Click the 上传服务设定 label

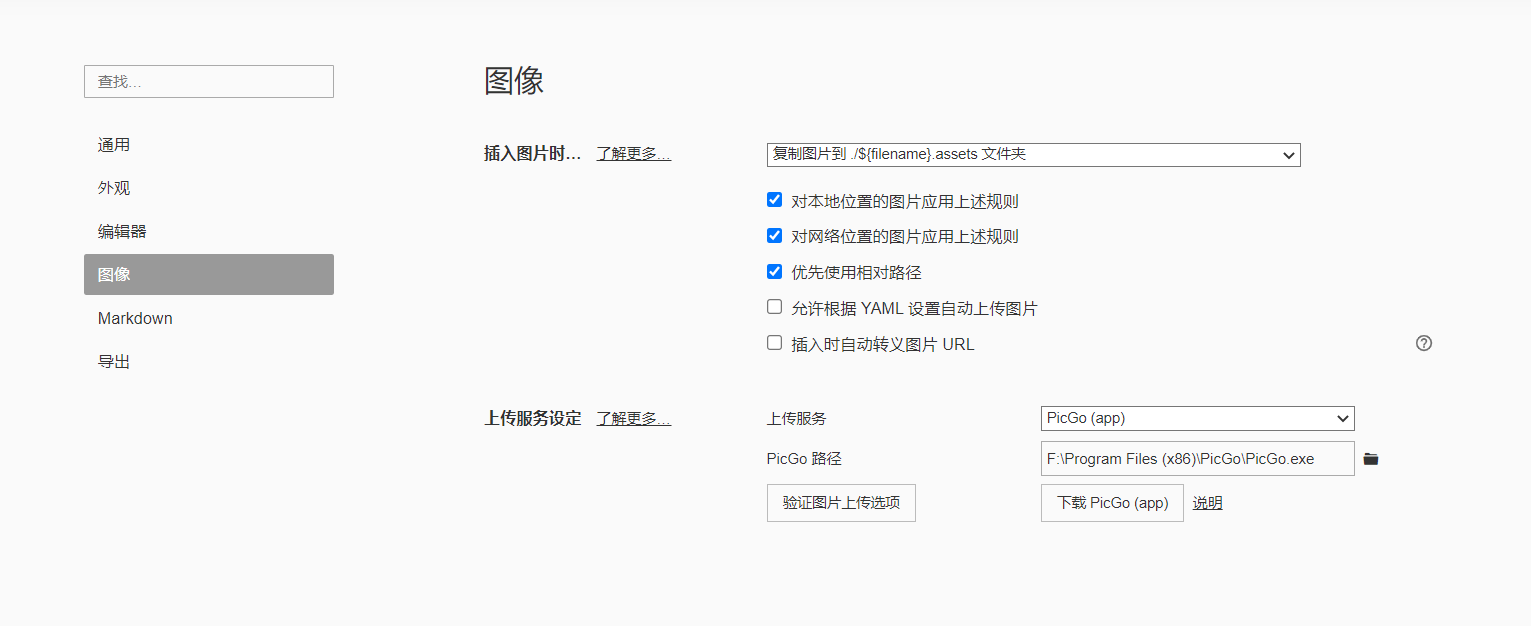pyautogui.click(x=532, y=418)
